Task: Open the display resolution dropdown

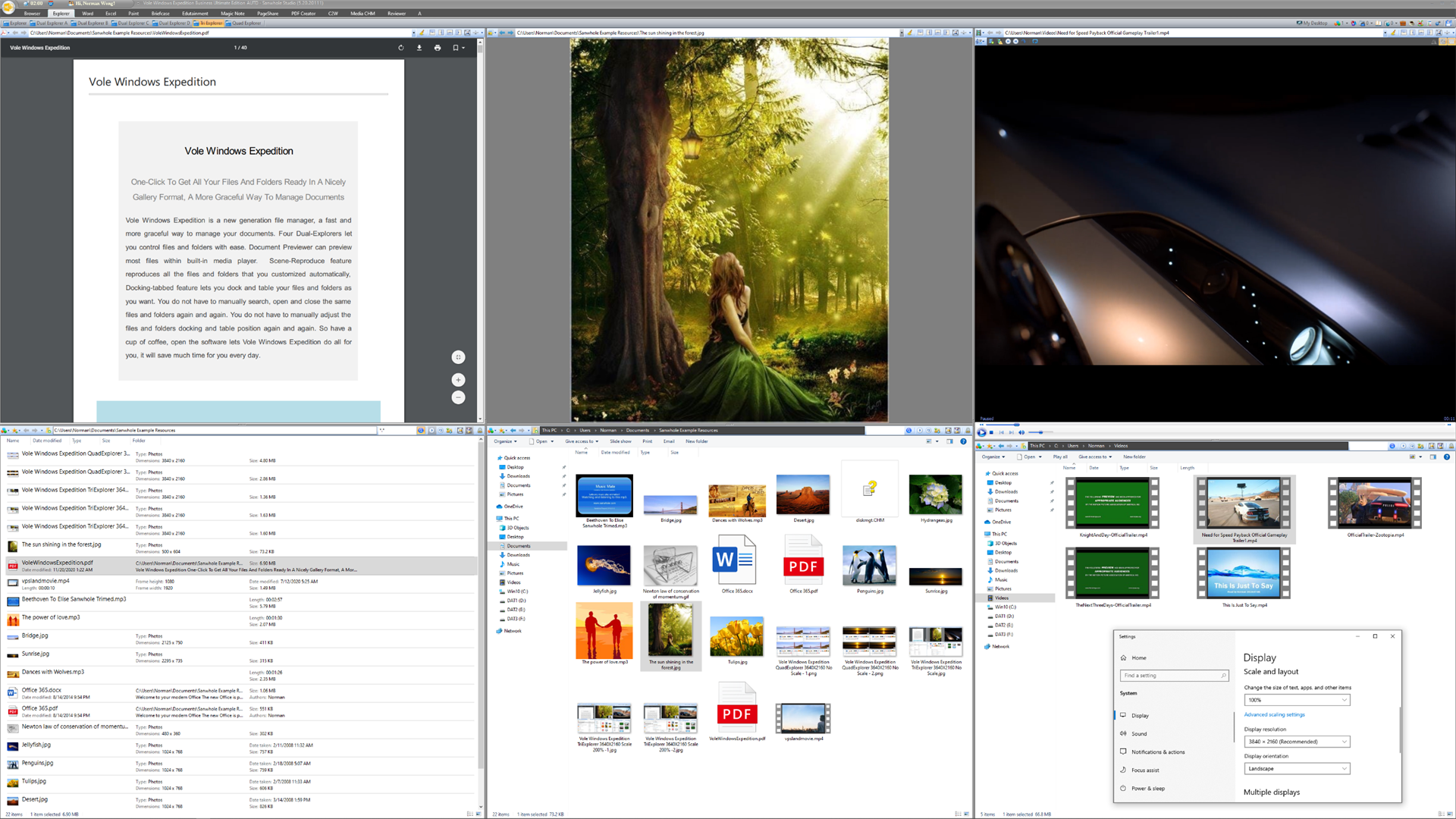Action: pyautogui.click(x=1297, y=742)
